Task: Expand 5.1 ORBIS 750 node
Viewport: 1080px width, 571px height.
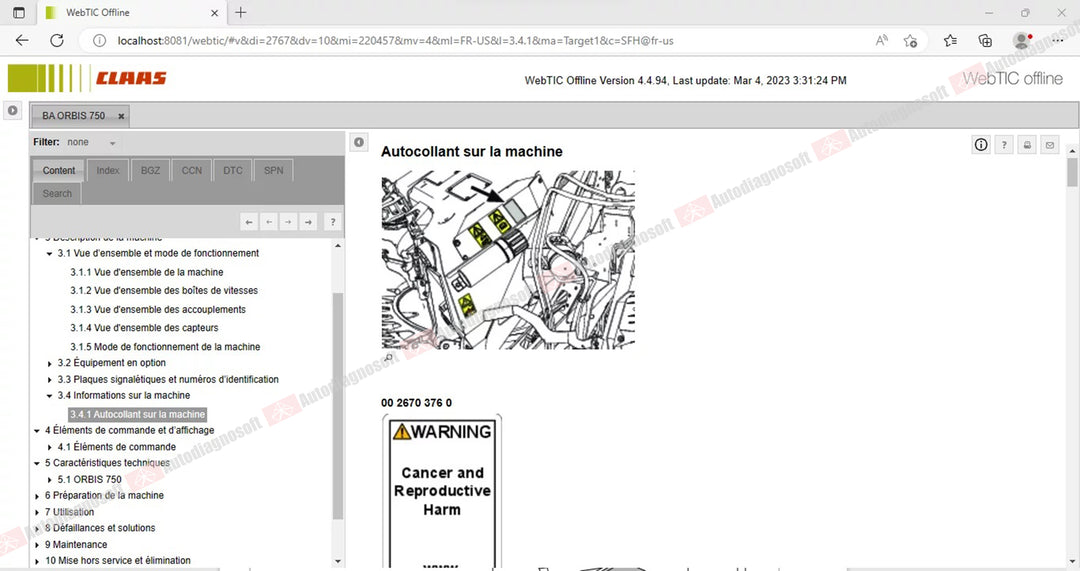Action: coord(50,479)
